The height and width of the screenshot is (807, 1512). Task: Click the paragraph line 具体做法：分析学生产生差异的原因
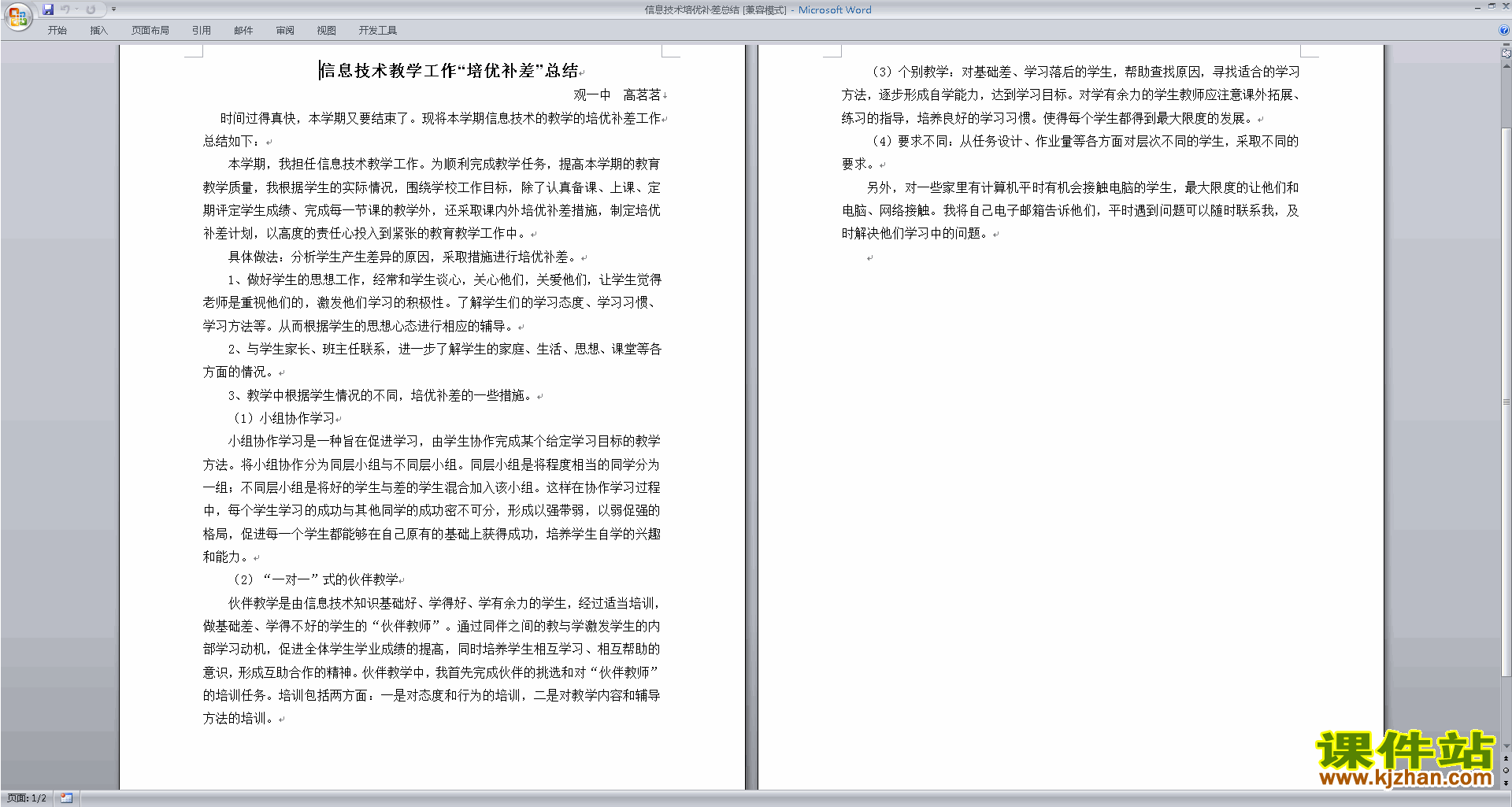tap(403, 257)
